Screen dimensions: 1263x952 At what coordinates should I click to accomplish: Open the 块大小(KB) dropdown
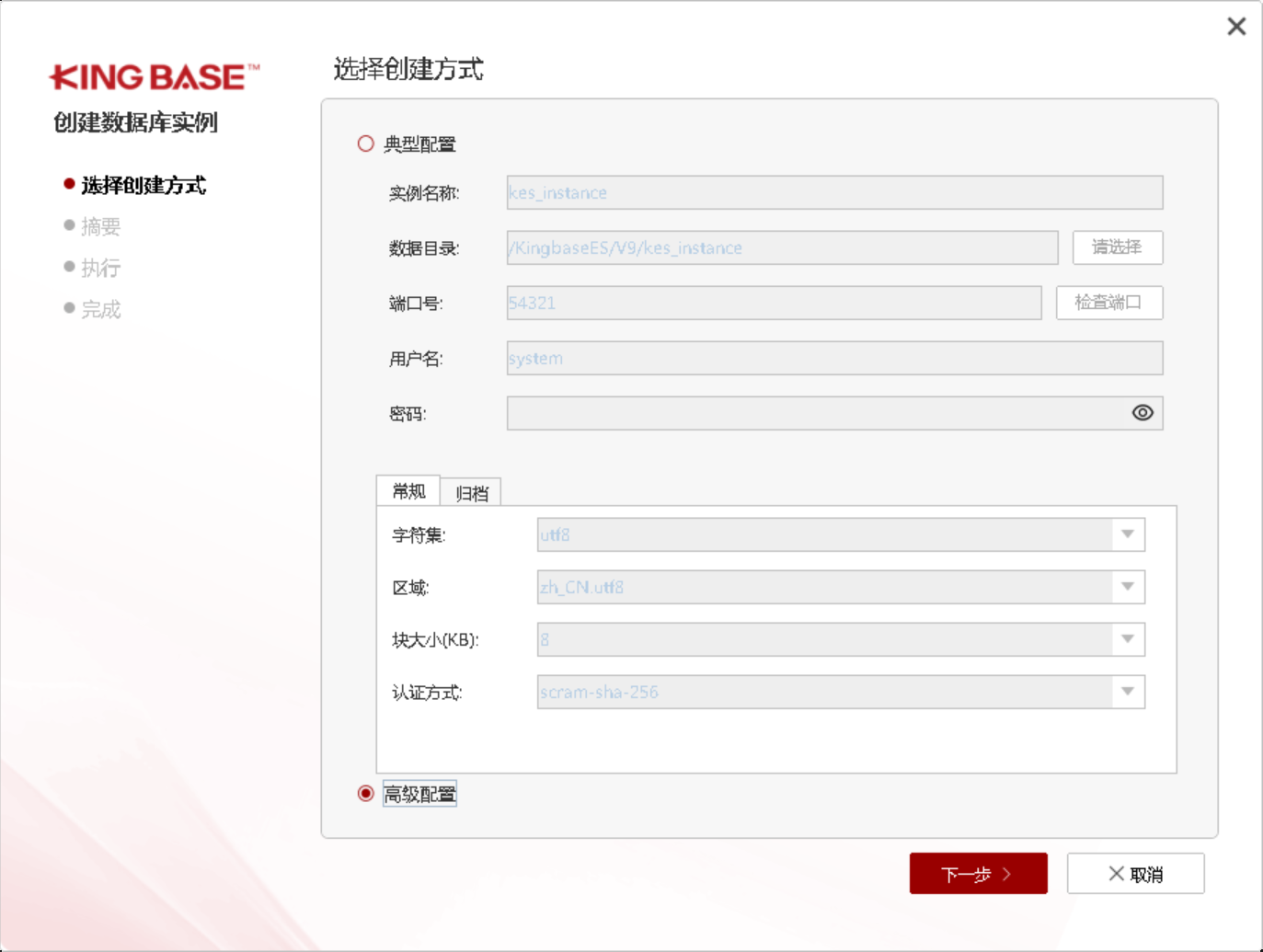(x=1128, y=639)
